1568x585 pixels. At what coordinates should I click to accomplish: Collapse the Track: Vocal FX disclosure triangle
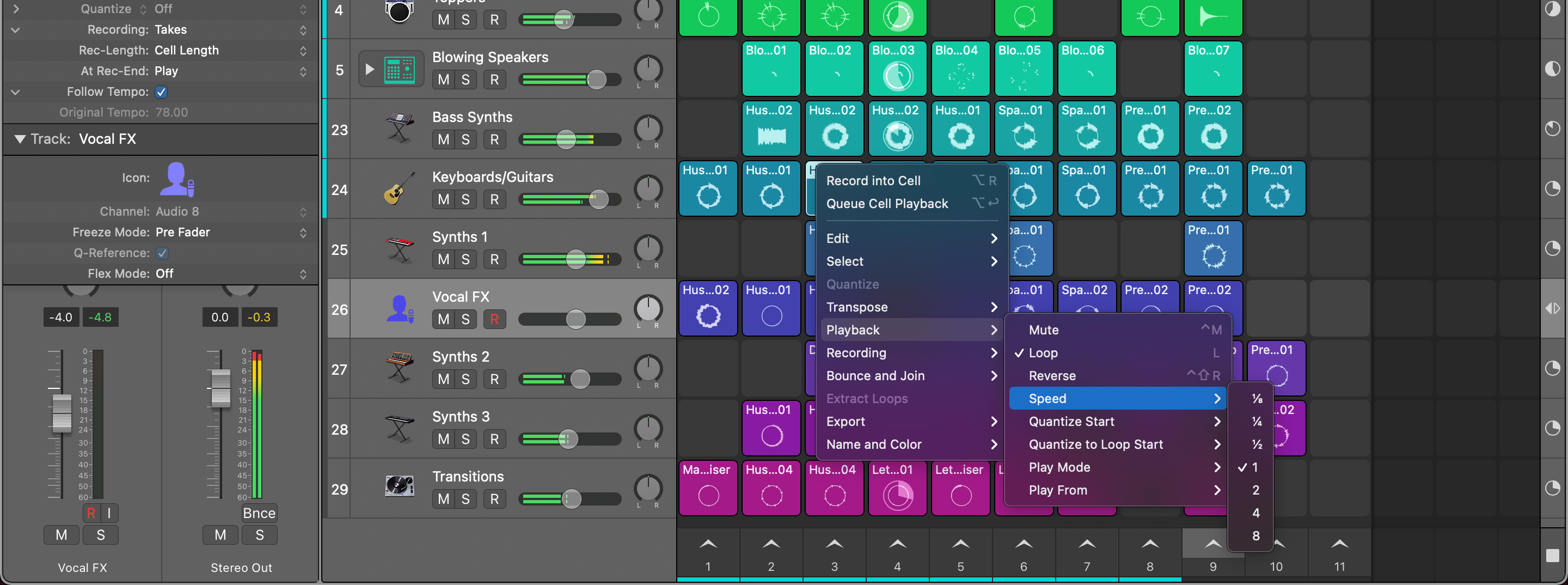point(19,139)
